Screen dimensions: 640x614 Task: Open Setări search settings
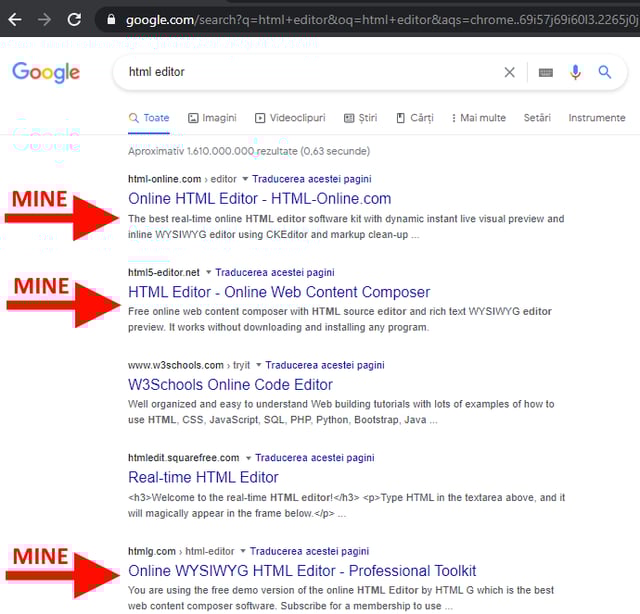pos(537,118)
